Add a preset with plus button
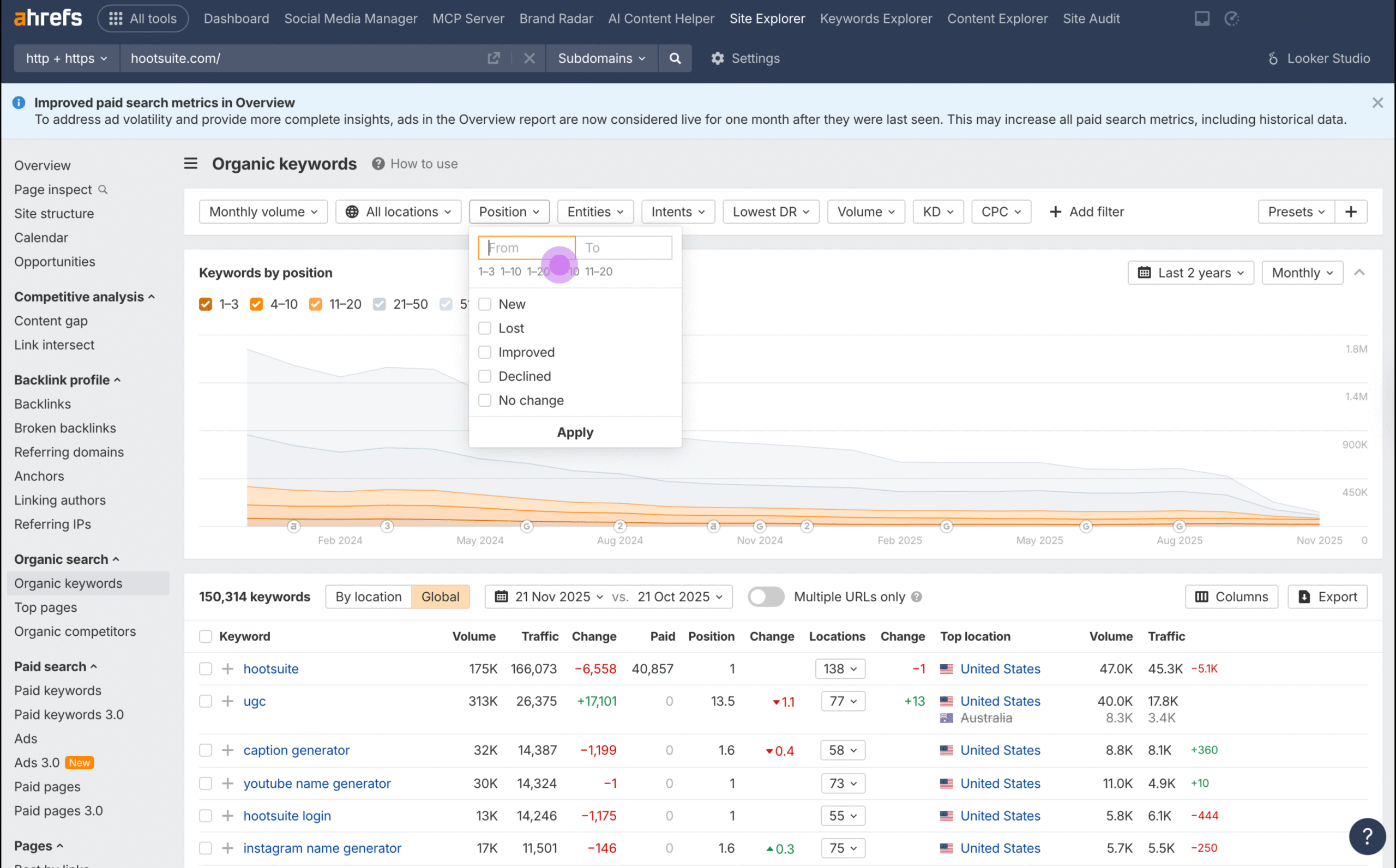 click(1351, 211)
